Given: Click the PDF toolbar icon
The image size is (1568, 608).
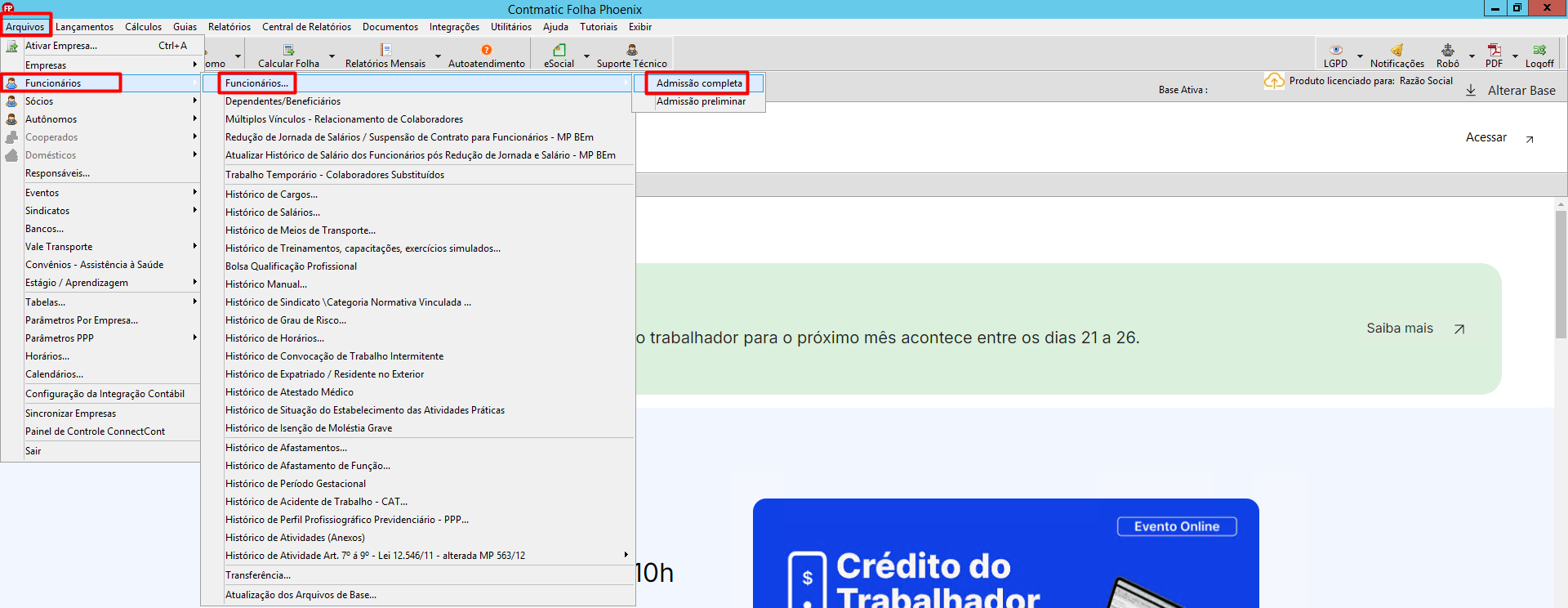Looking at the screenshot, I should (x=1494, y=50).
